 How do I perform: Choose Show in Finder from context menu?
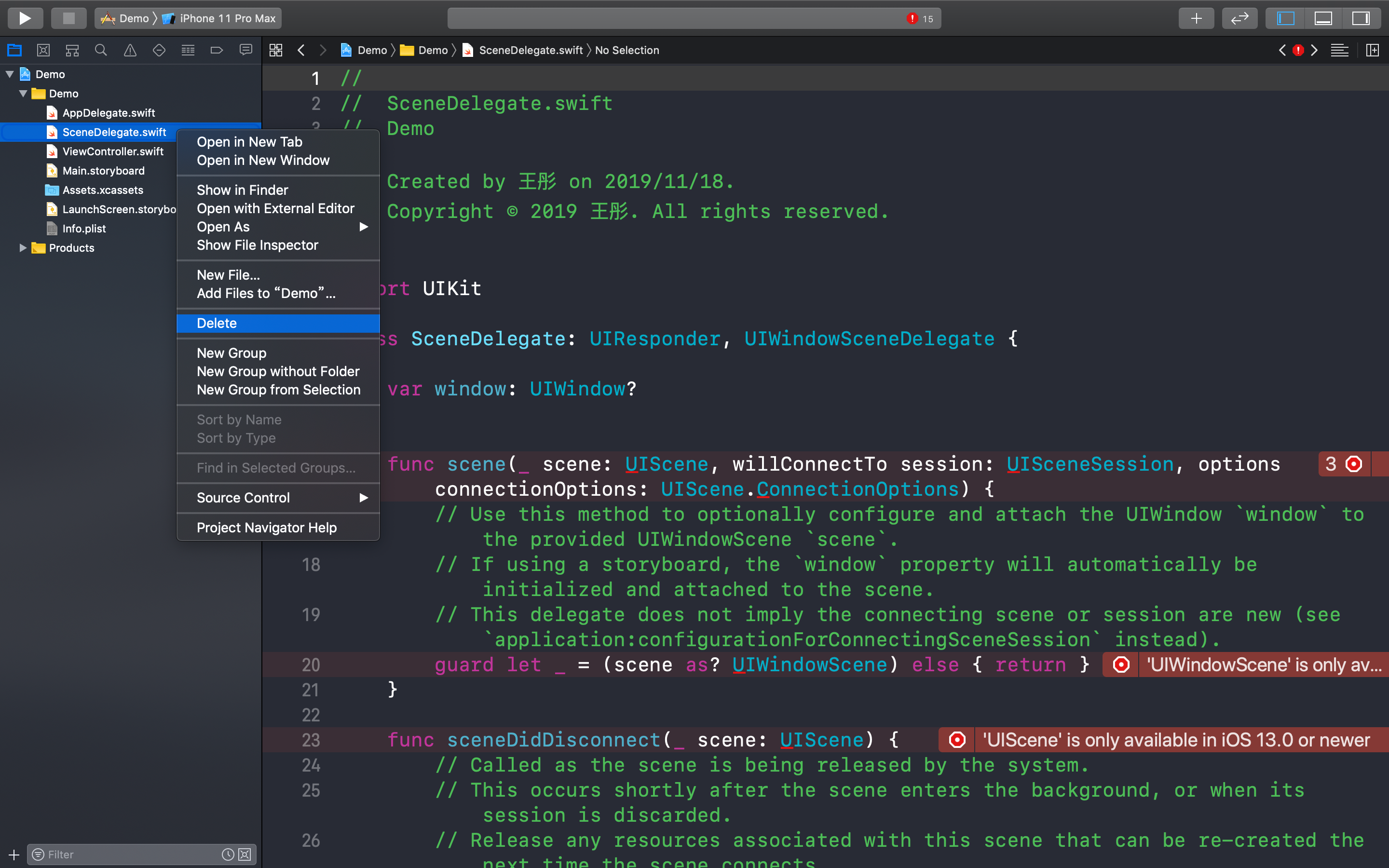(x=242, y=190)
